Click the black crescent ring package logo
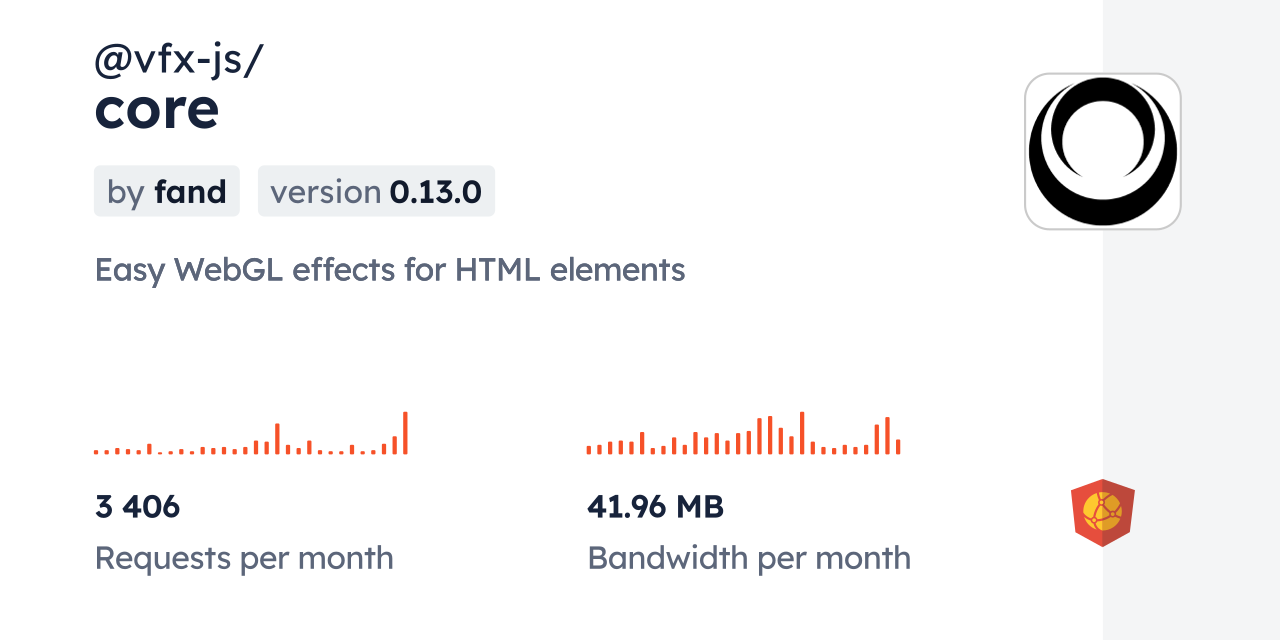Screen dimensions: 1280x640 click(x=1103, y=151)
